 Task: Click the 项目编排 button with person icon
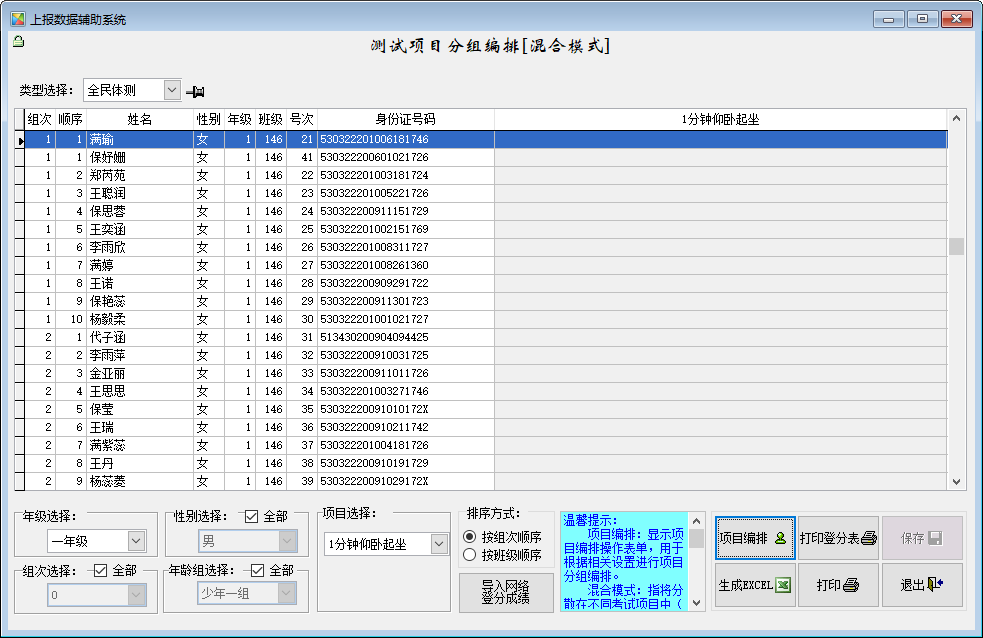point(754,538)
